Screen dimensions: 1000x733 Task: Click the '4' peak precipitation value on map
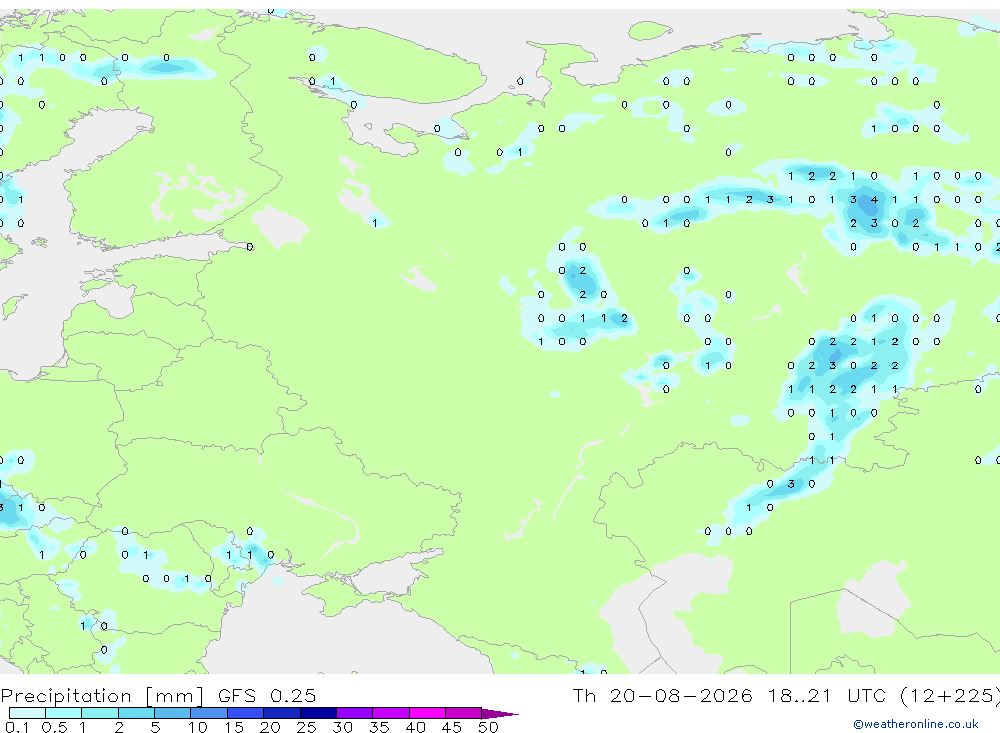pyautogui.click(x=874, y=200)
